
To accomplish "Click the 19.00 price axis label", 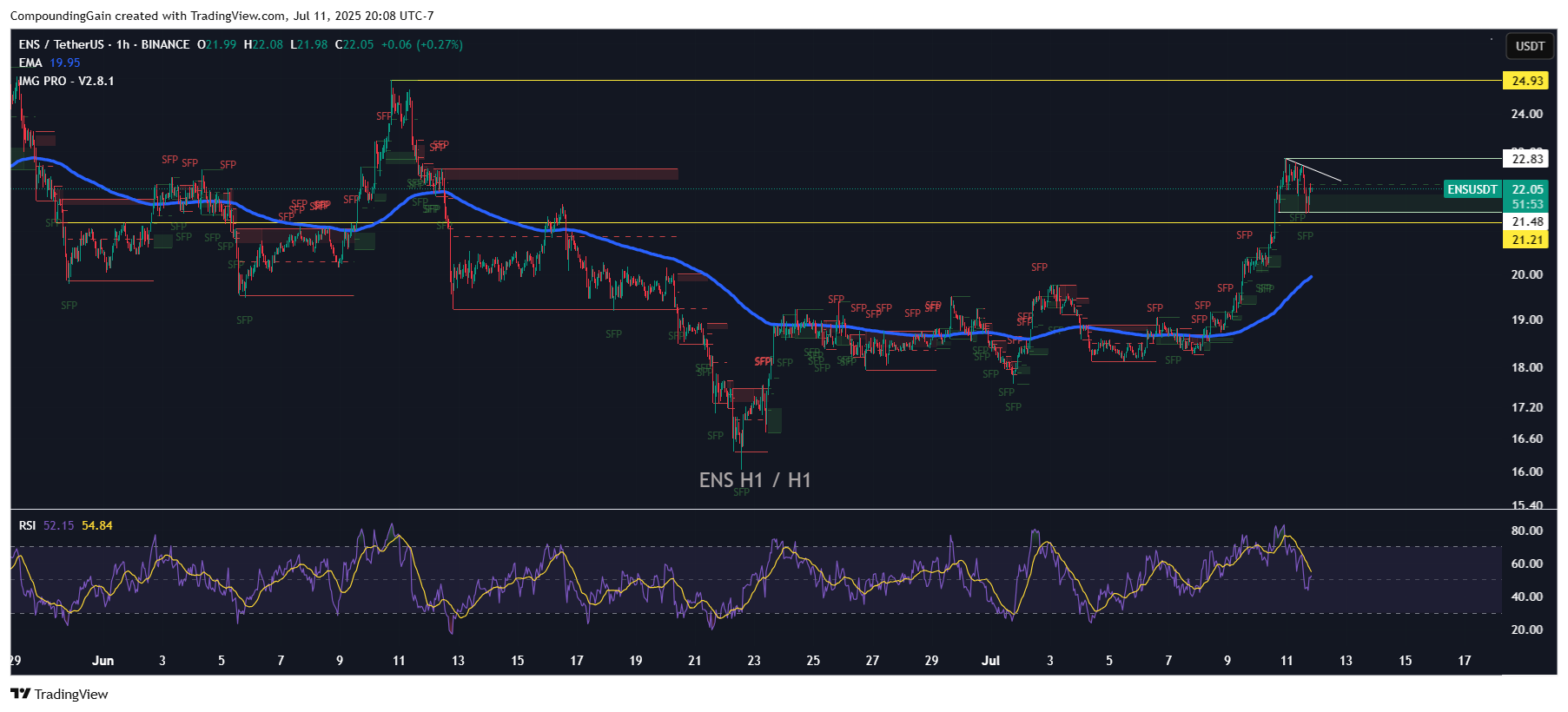I will (1526, 320).
